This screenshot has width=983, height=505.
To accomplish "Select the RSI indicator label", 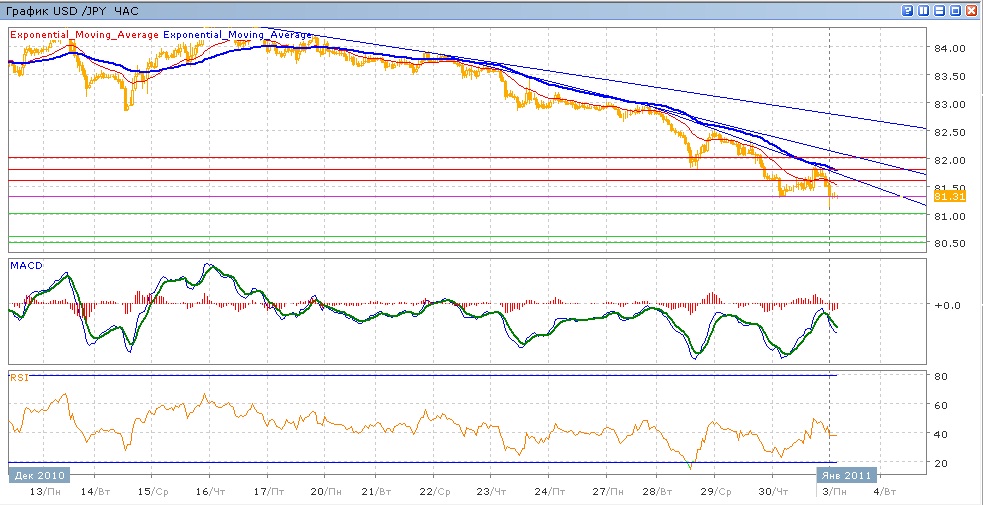I will point(18,377).
